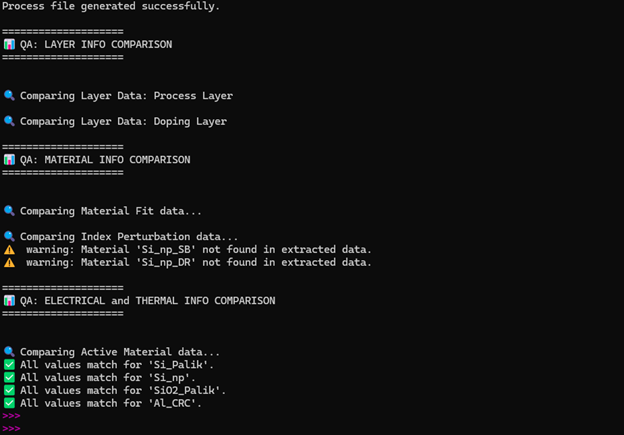Click the bottom >>> prompt line
The width and height of the screenshot is (624, 435).
[11, 428]
